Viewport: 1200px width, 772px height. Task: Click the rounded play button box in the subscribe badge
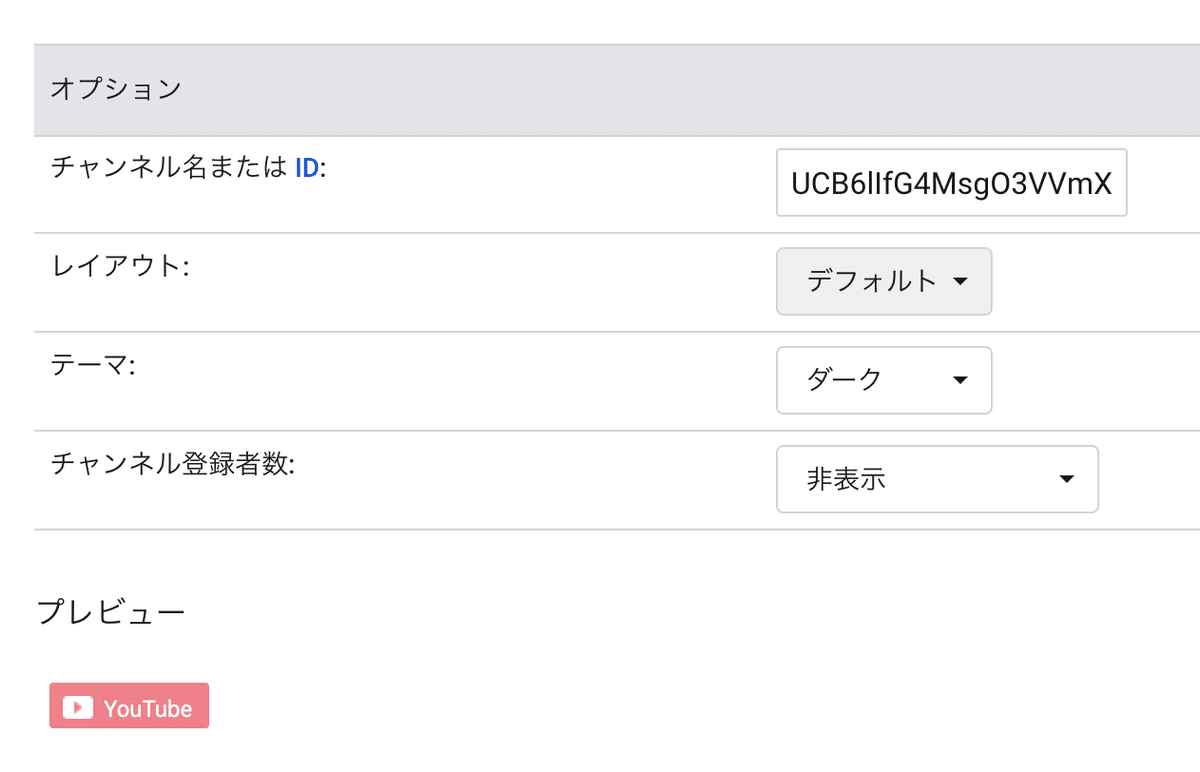pos(78,707)
